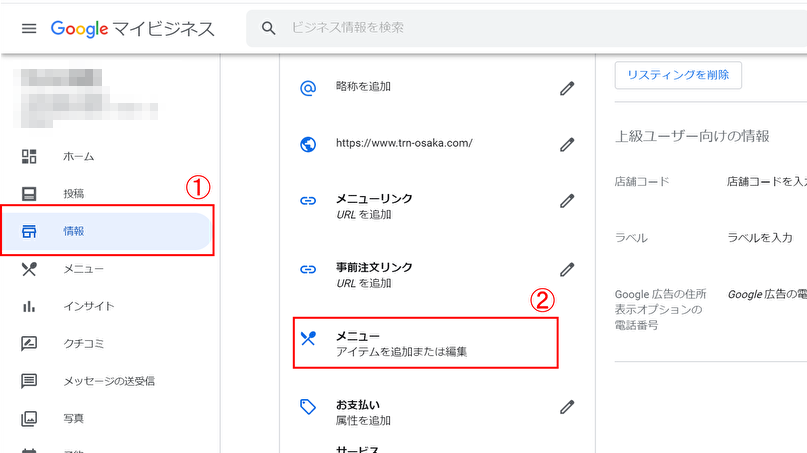
Task: Click the 店舗コードを入力 field
Action: coord(766,181)
